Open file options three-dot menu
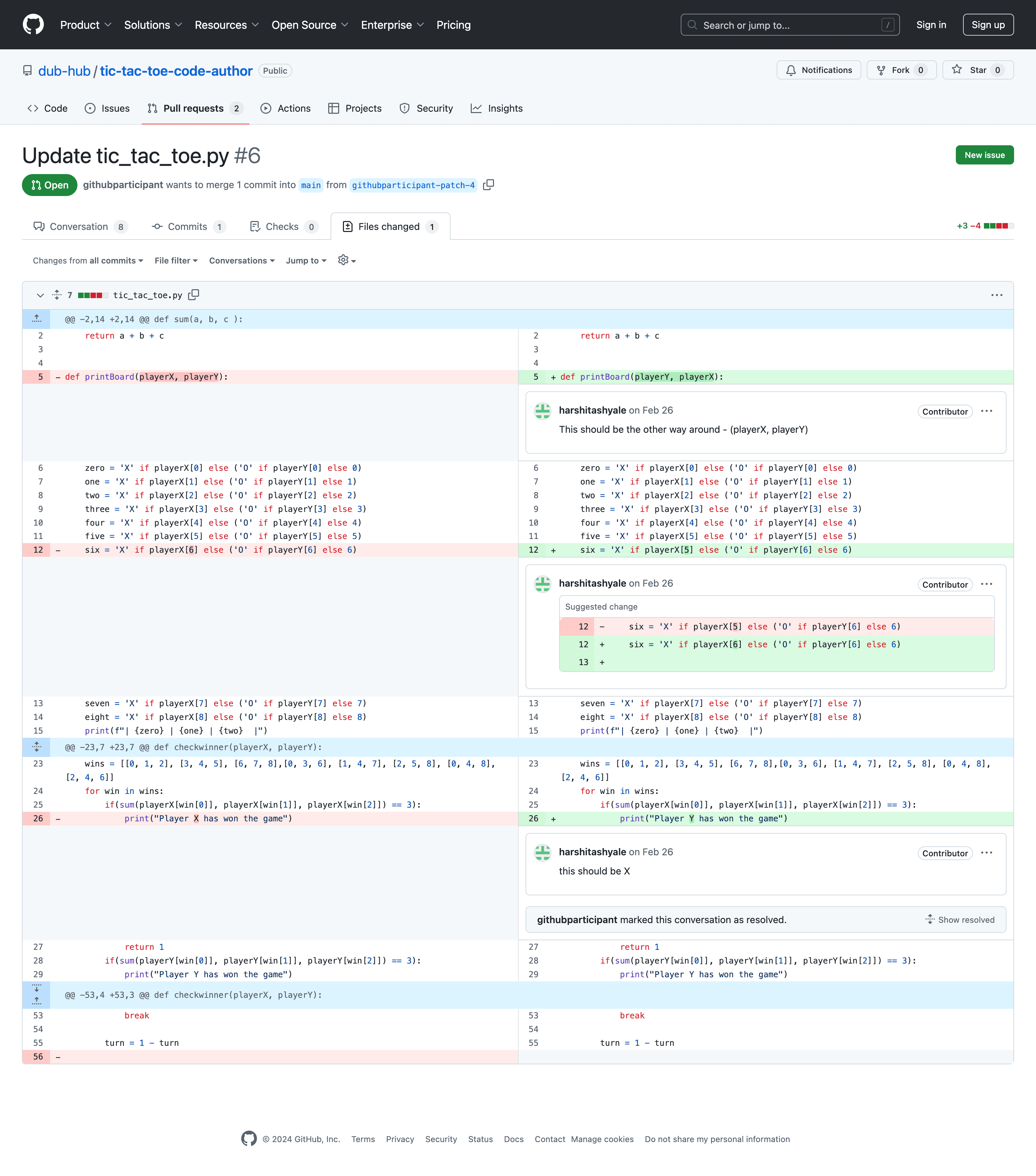This screenshot has height=1176, width=1036. (996, 295)
